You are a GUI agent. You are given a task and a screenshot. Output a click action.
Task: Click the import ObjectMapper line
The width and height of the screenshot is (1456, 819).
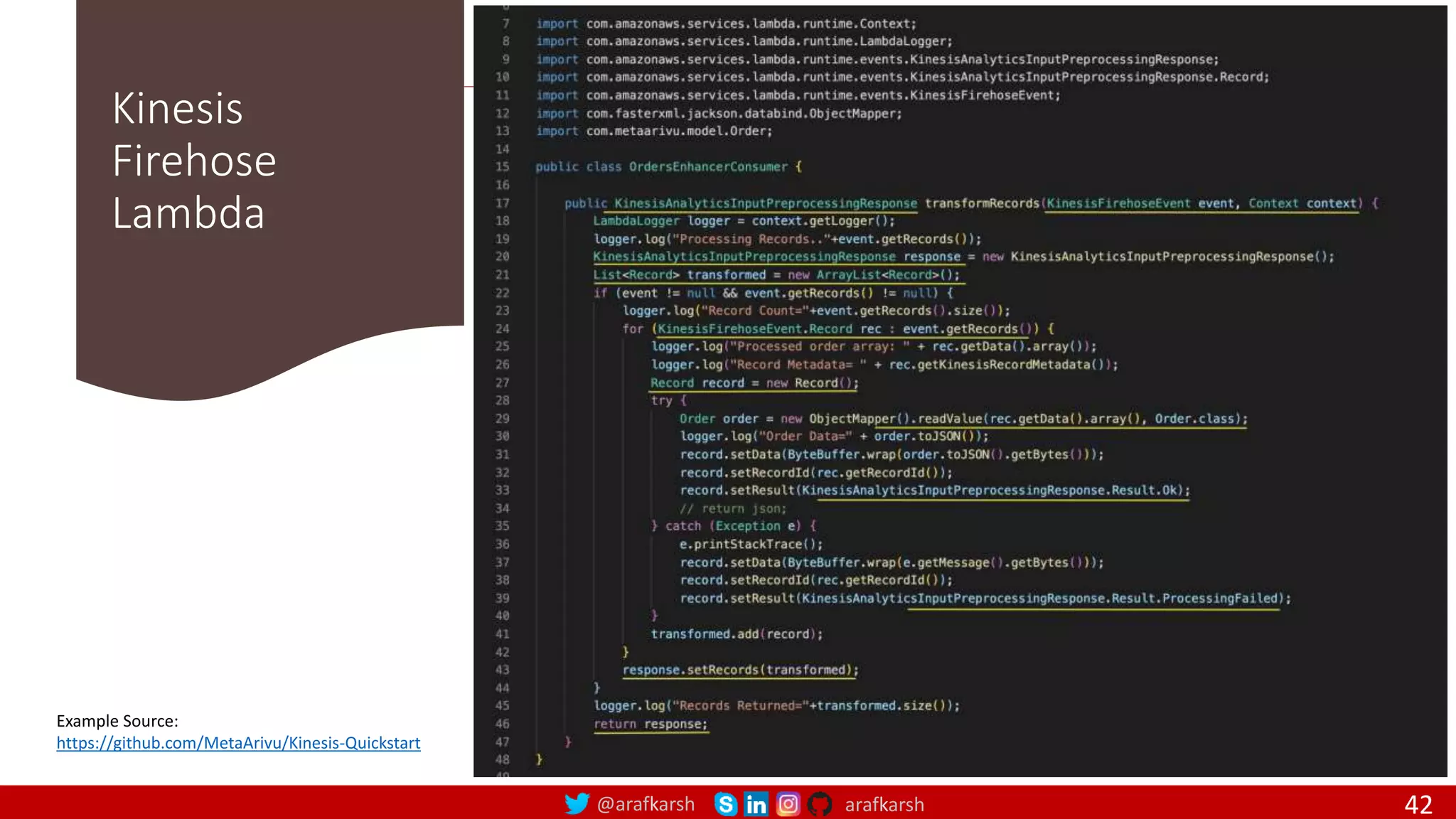(x=718, y=114)
